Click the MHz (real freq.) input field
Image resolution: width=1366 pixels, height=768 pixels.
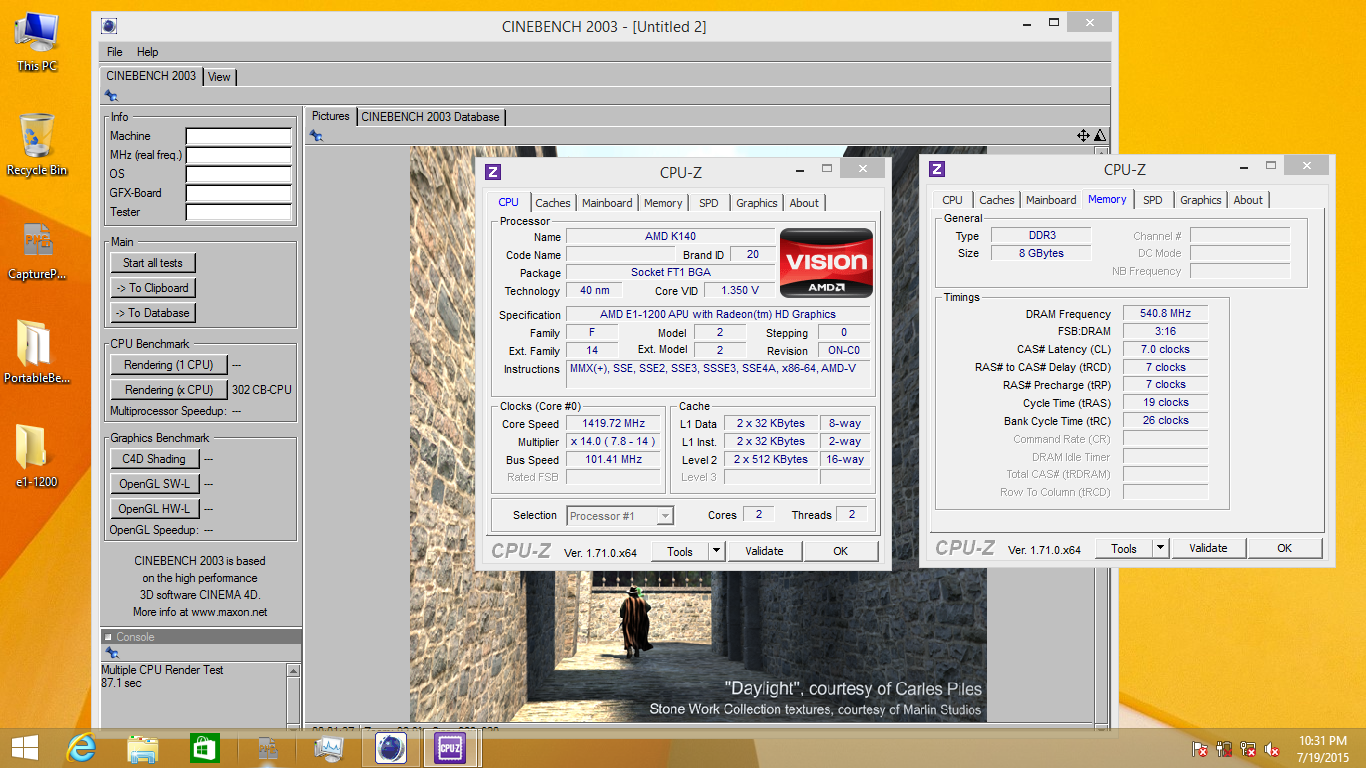coord(238,155)
